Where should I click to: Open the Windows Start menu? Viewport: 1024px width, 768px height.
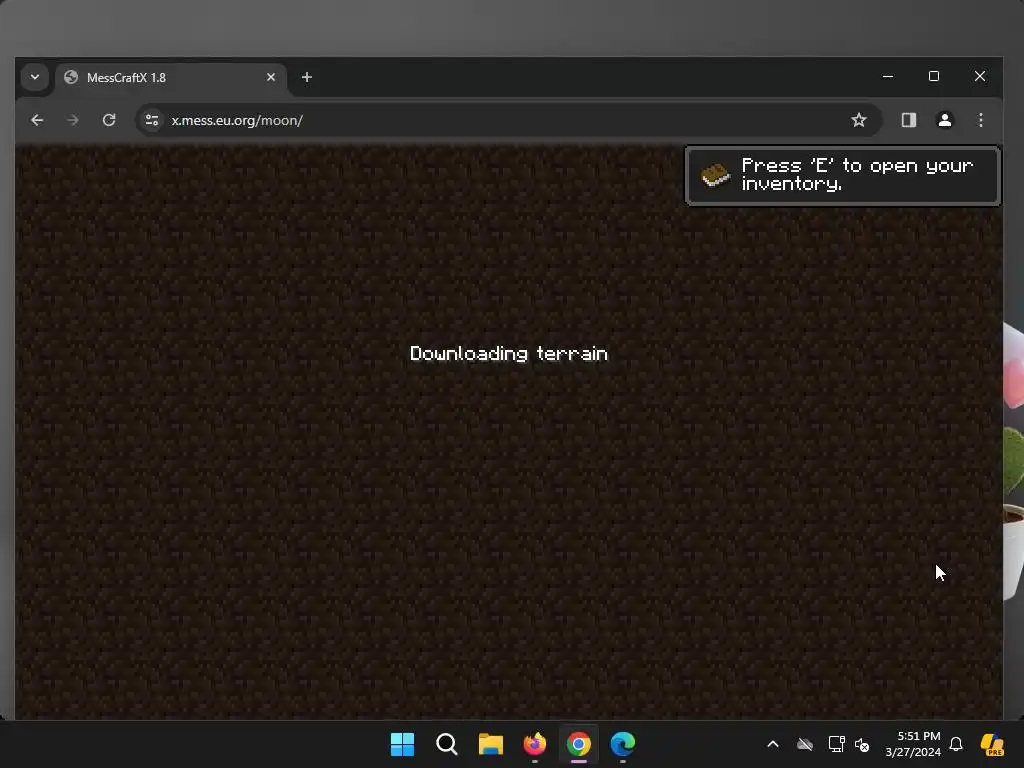click(402, 744)
